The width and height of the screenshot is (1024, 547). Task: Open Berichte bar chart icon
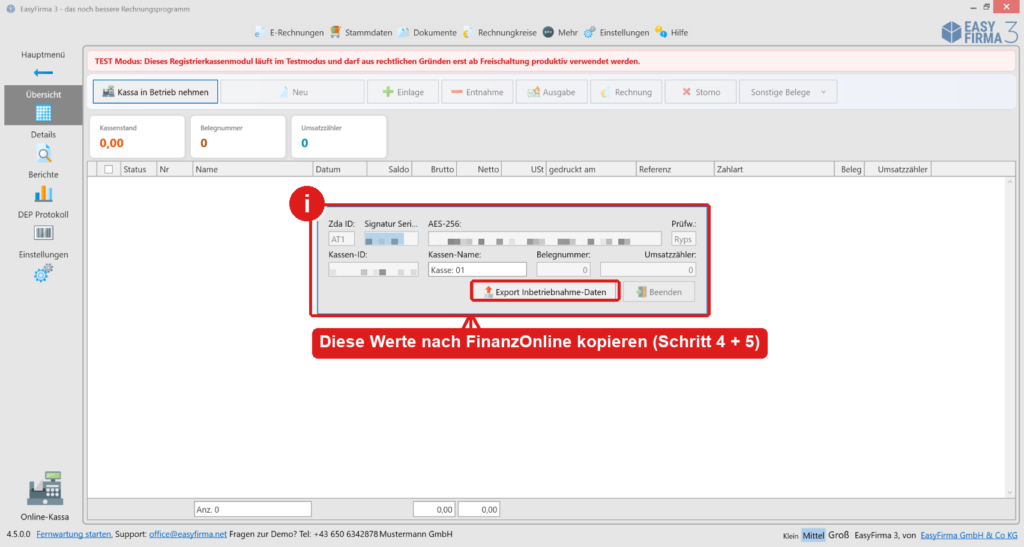pyautogui.click(x=44, y=194)
